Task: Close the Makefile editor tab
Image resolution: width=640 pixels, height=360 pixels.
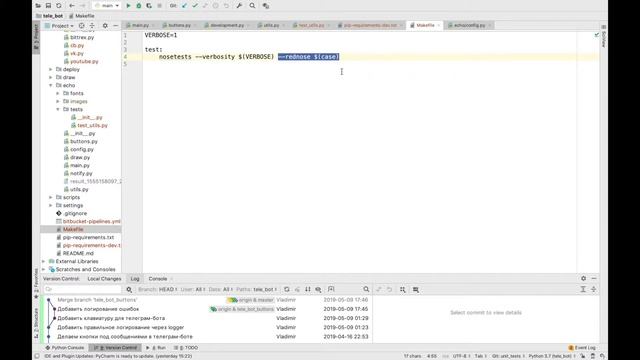Action: [439, 25]
